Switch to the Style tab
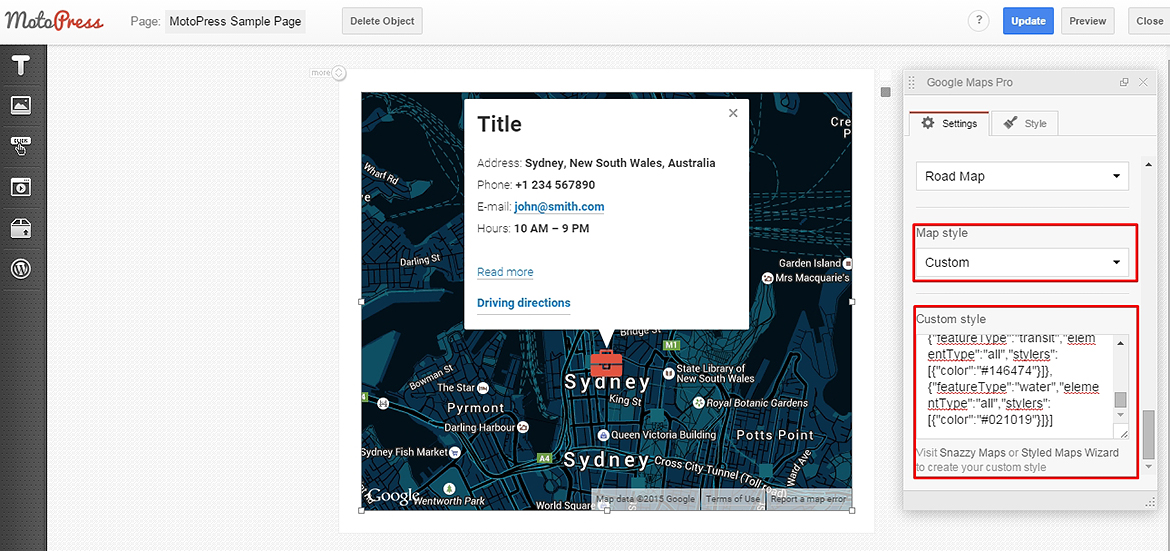Screen dimensions: 1170x551 click(1025, 124)
